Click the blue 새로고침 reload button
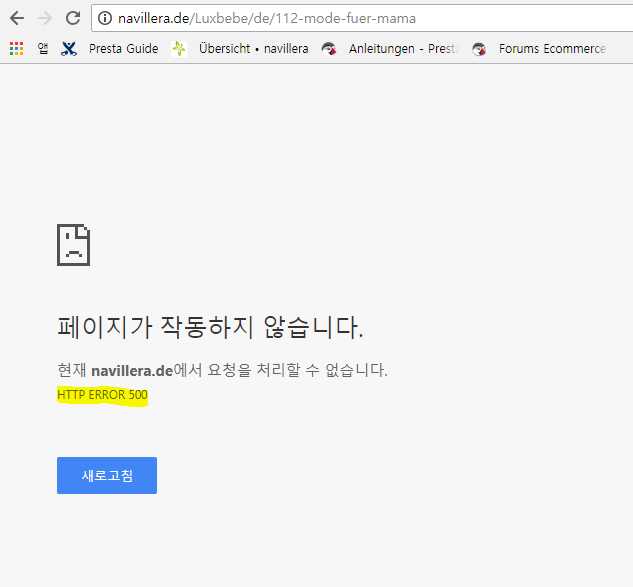Image resolution: width=633 pixels, height=587 pixels. 107,475
